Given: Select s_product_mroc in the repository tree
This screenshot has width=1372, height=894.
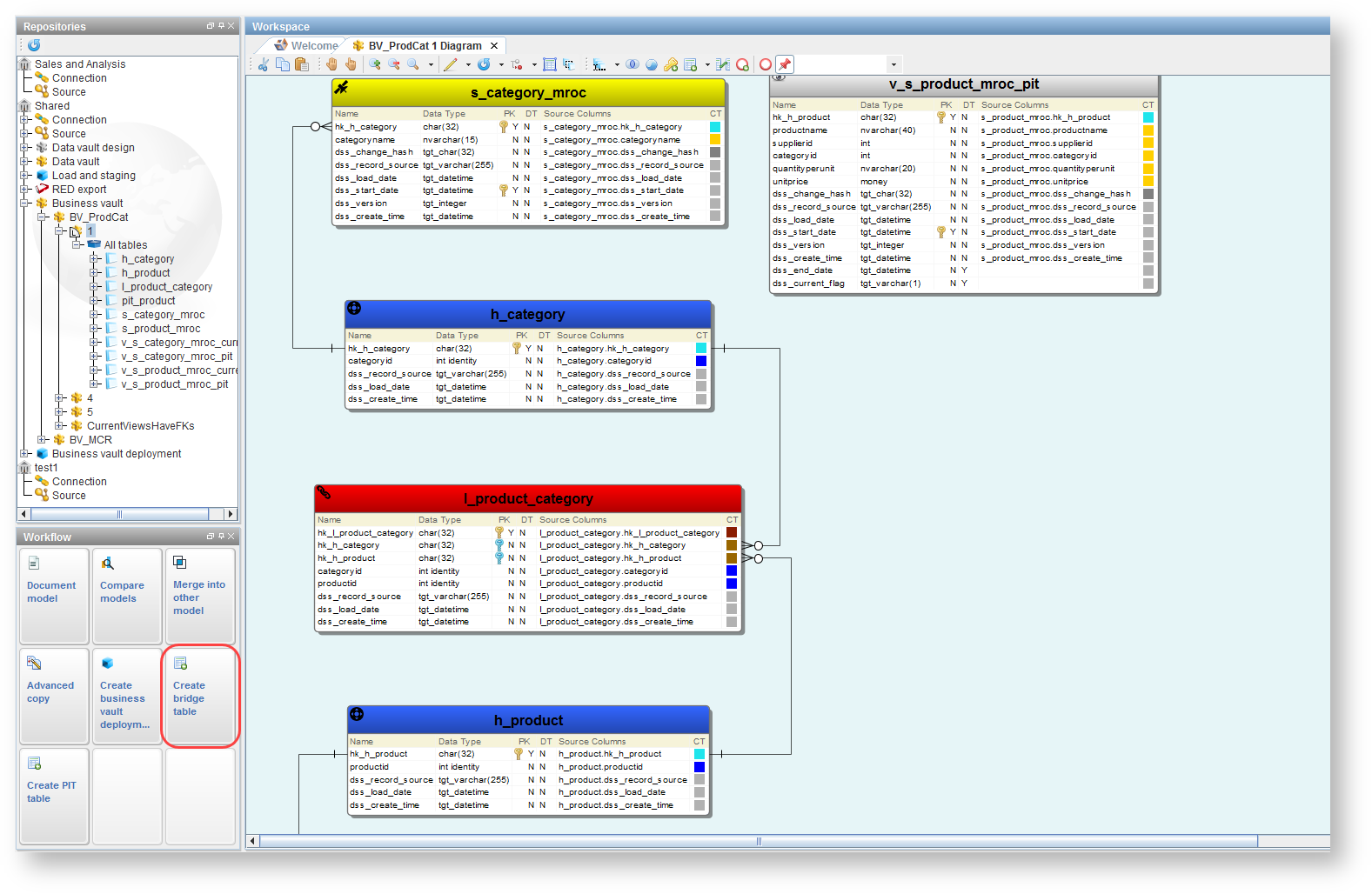Looking at the screenshot, I should pyautogui.click(x=161, y=329).
